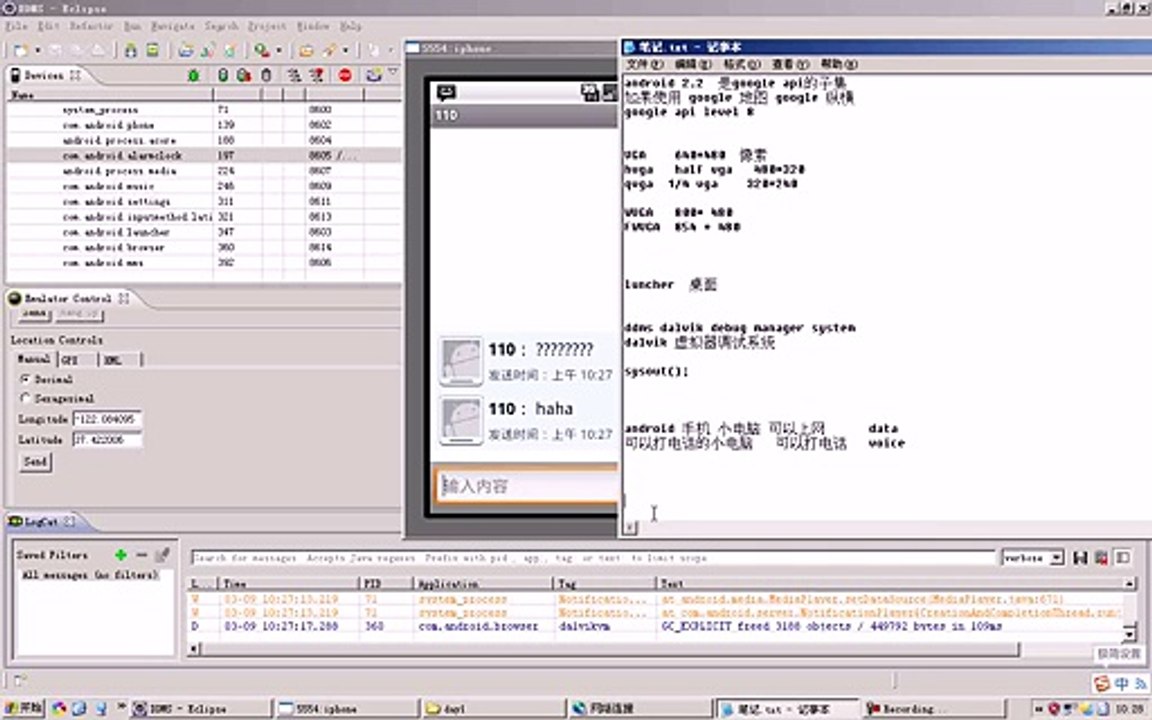Open the Notepad 帮助 menu
Screen dimensions: 1152x720
(x=838, y=64)
